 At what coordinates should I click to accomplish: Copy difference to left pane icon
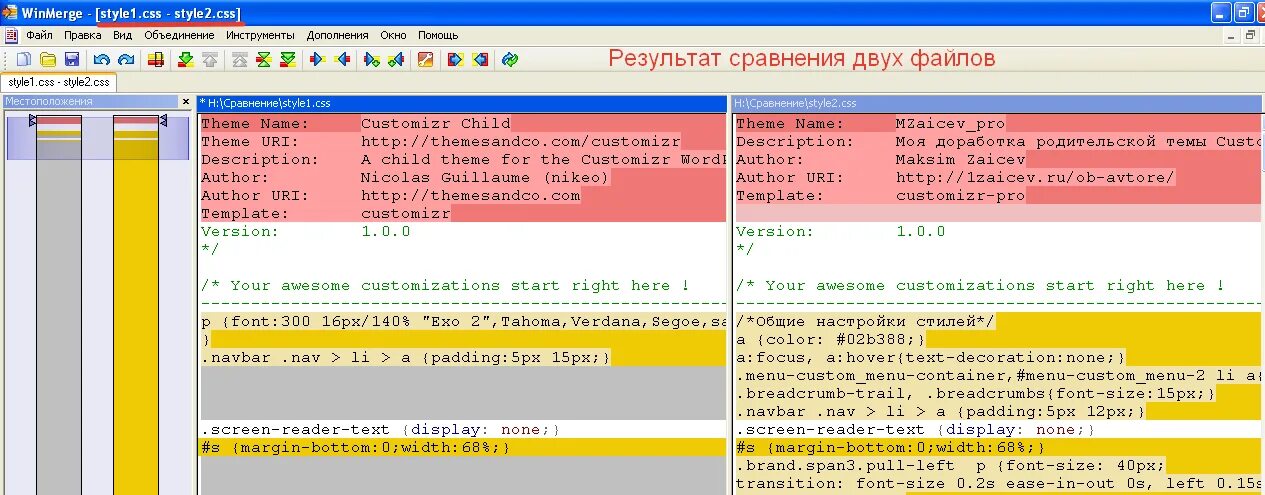(x=342, y=59)
